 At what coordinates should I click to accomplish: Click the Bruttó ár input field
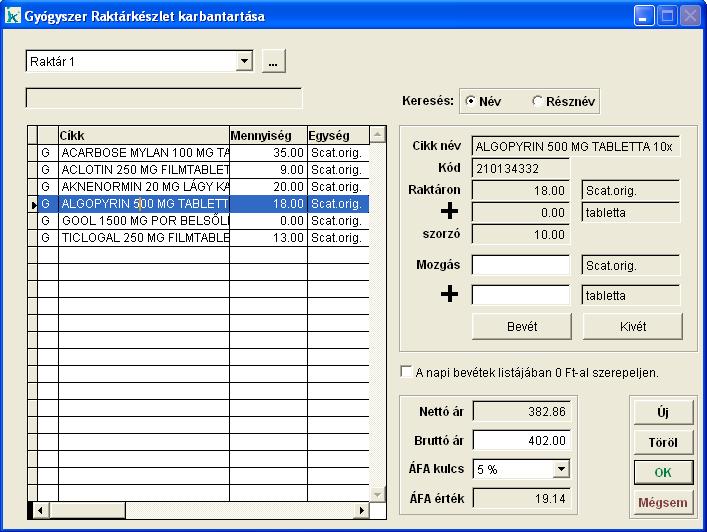(x=520, y=439)
